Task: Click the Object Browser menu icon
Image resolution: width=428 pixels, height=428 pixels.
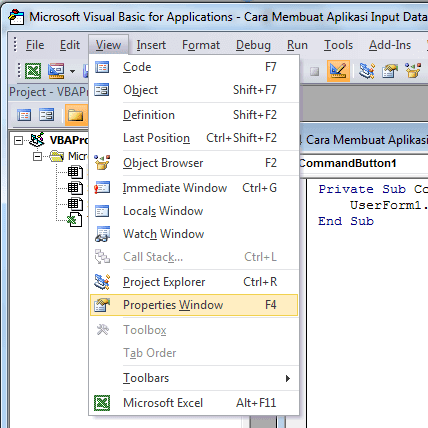Action: point(102,162)
